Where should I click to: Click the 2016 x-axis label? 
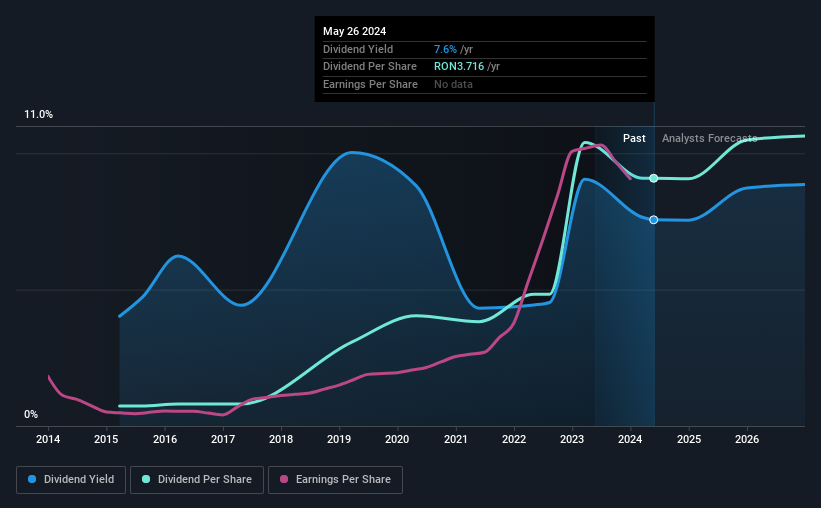(x=165, y=439)
